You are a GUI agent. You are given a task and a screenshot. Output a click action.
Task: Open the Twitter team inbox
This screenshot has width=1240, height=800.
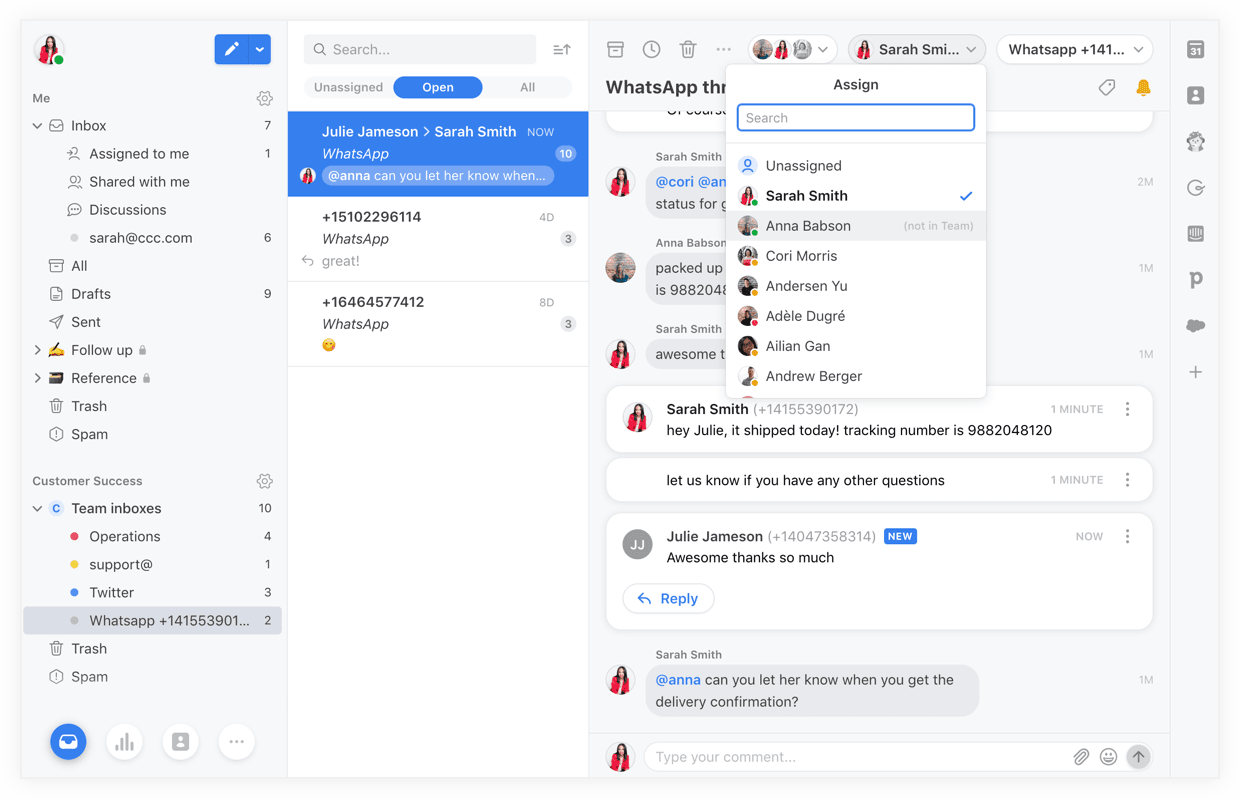pyautogui.click(x=152, y=593)
